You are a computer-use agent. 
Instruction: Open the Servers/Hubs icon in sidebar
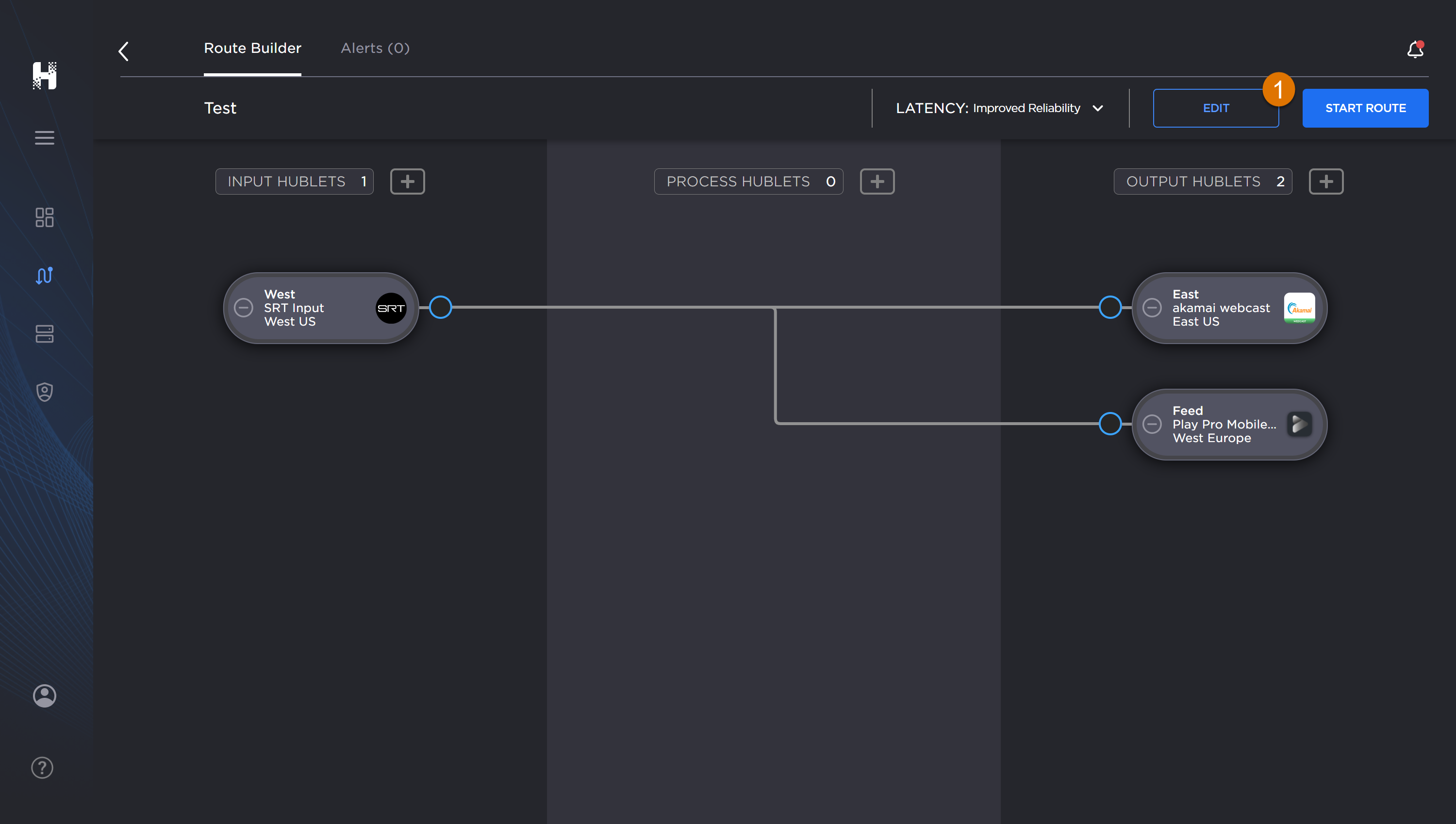(x=44, y=334)
